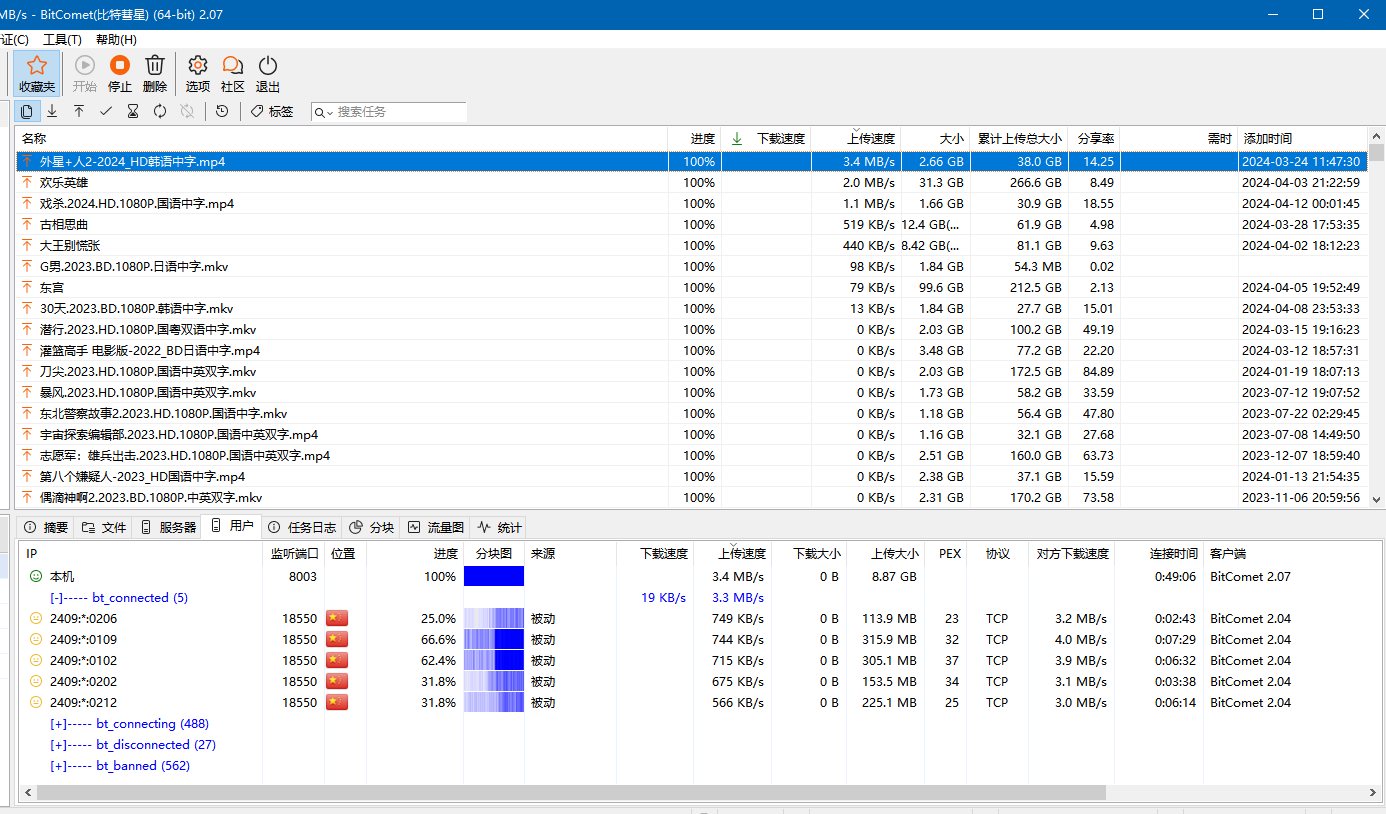This screenshot has height=814, width=1386.
Task: Stop the task with the 停止 button
Action: point(120,74)
